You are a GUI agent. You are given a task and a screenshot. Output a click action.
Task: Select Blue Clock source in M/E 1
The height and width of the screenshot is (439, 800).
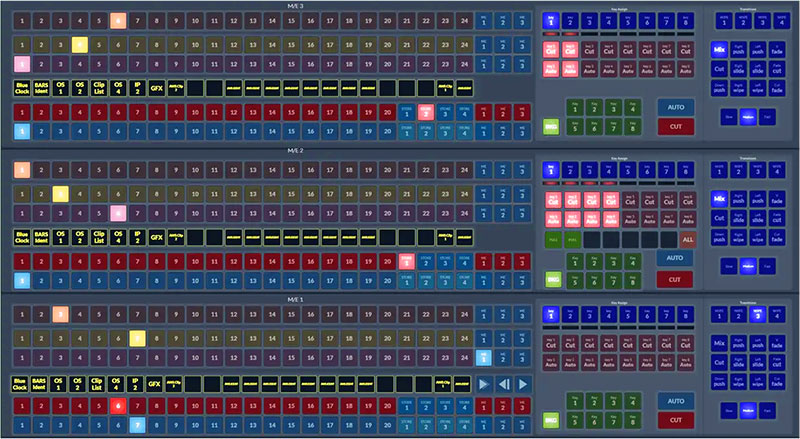pyautogui.click(x=21, y=384)
